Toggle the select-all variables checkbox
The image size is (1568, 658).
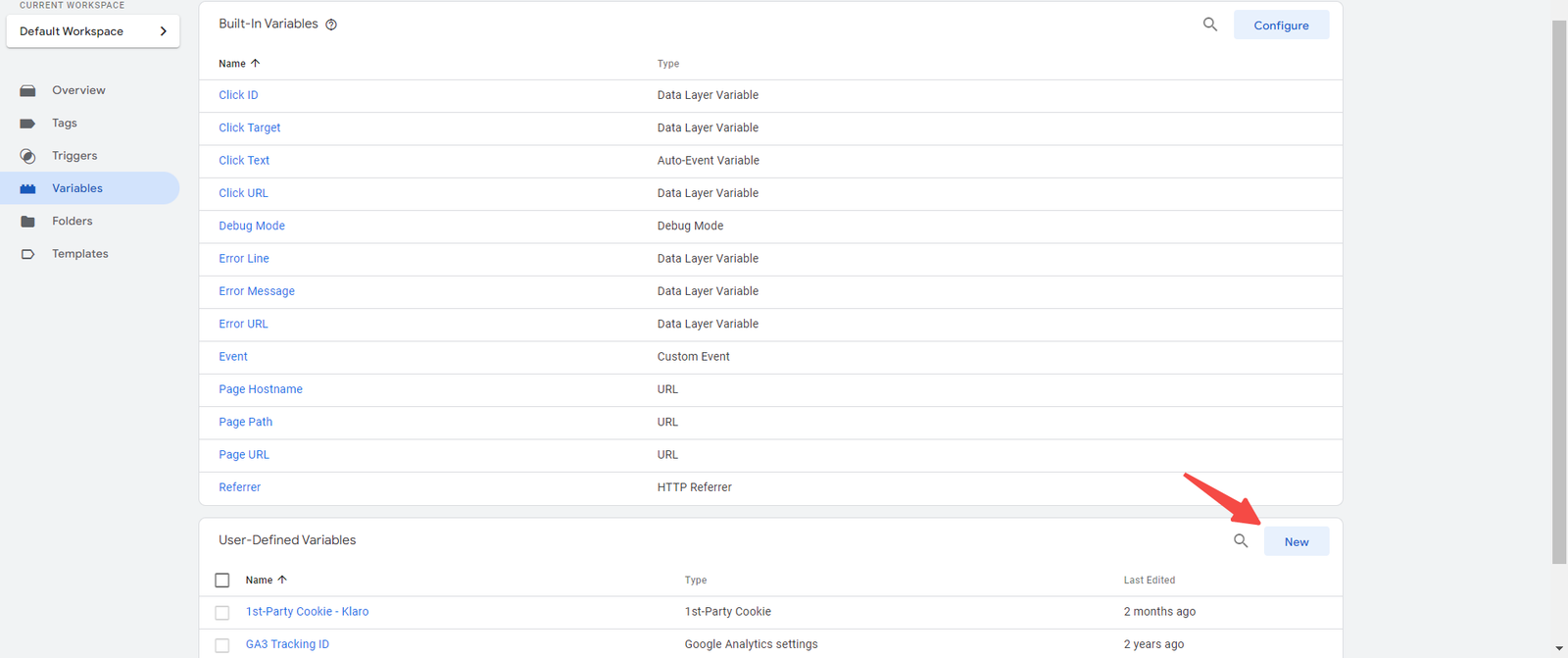click(222, 581)
